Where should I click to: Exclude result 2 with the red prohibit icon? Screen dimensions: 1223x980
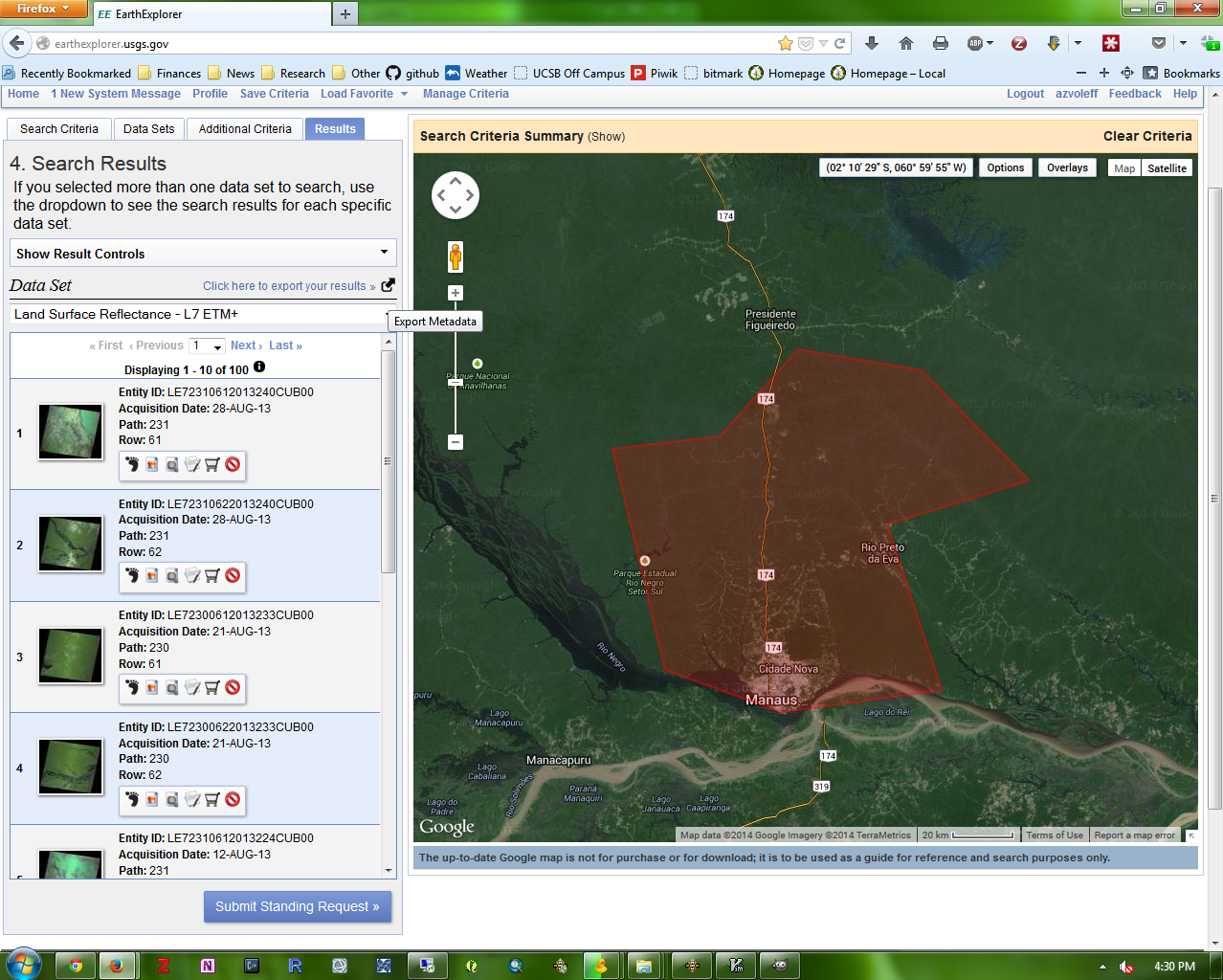(x=233, y=576)
